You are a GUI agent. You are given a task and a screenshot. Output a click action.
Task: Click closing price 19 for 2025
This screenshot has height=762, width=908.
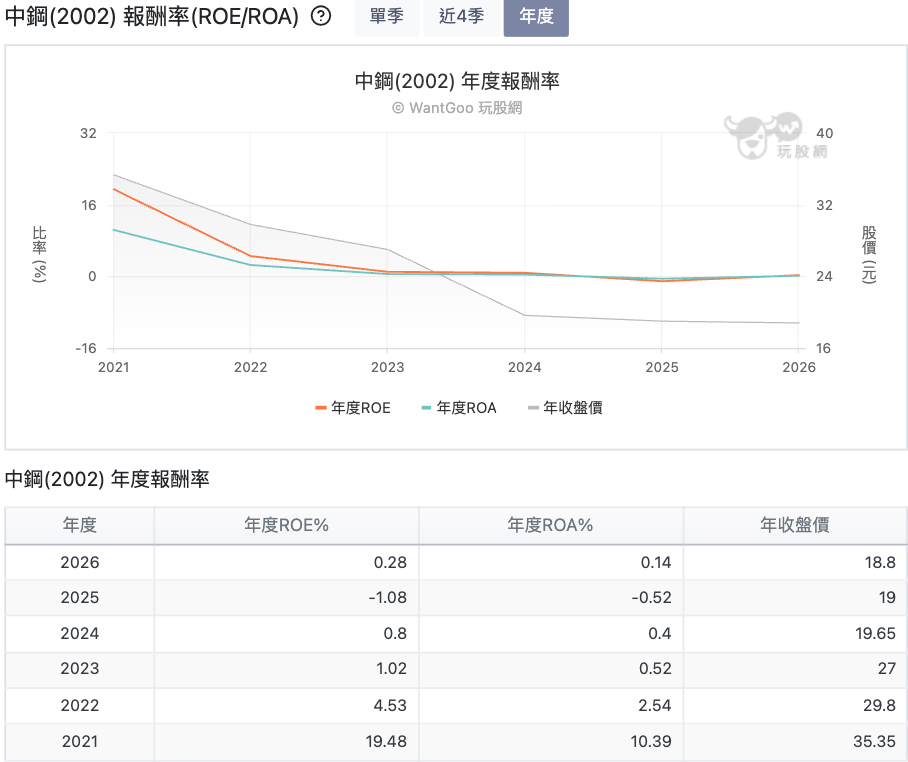[x=887, y=598]
